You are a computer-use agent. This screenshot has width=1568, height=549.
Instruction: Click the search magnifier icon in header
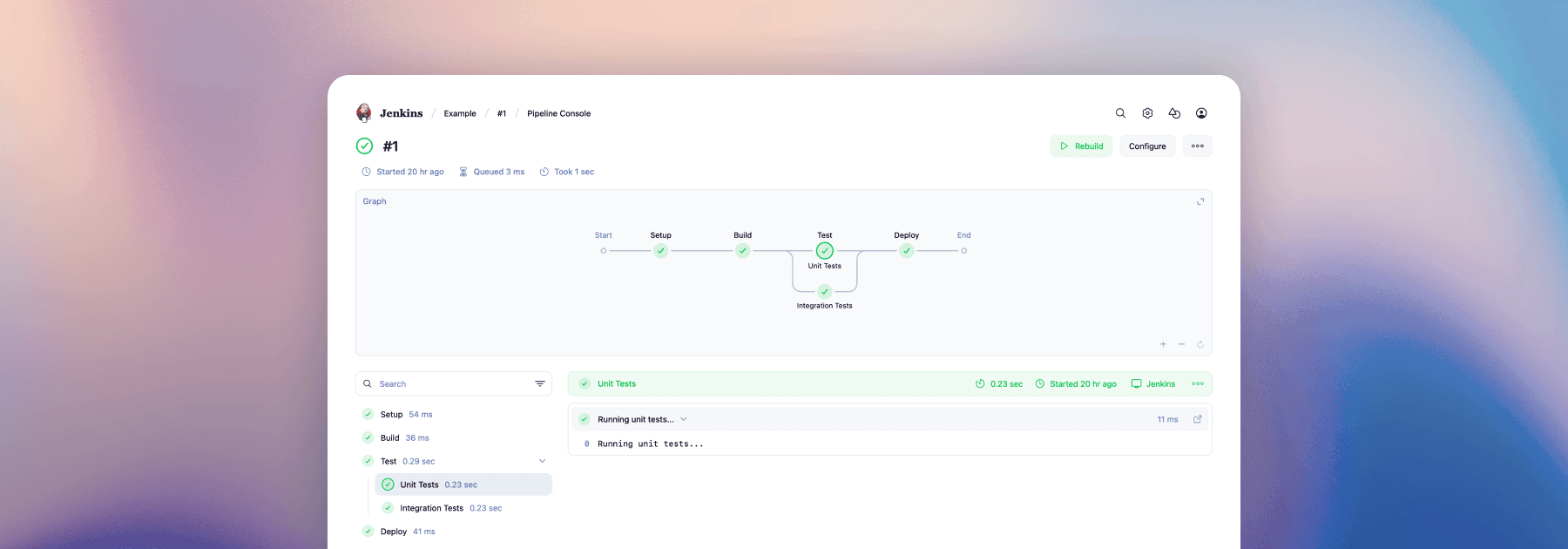1120,113
